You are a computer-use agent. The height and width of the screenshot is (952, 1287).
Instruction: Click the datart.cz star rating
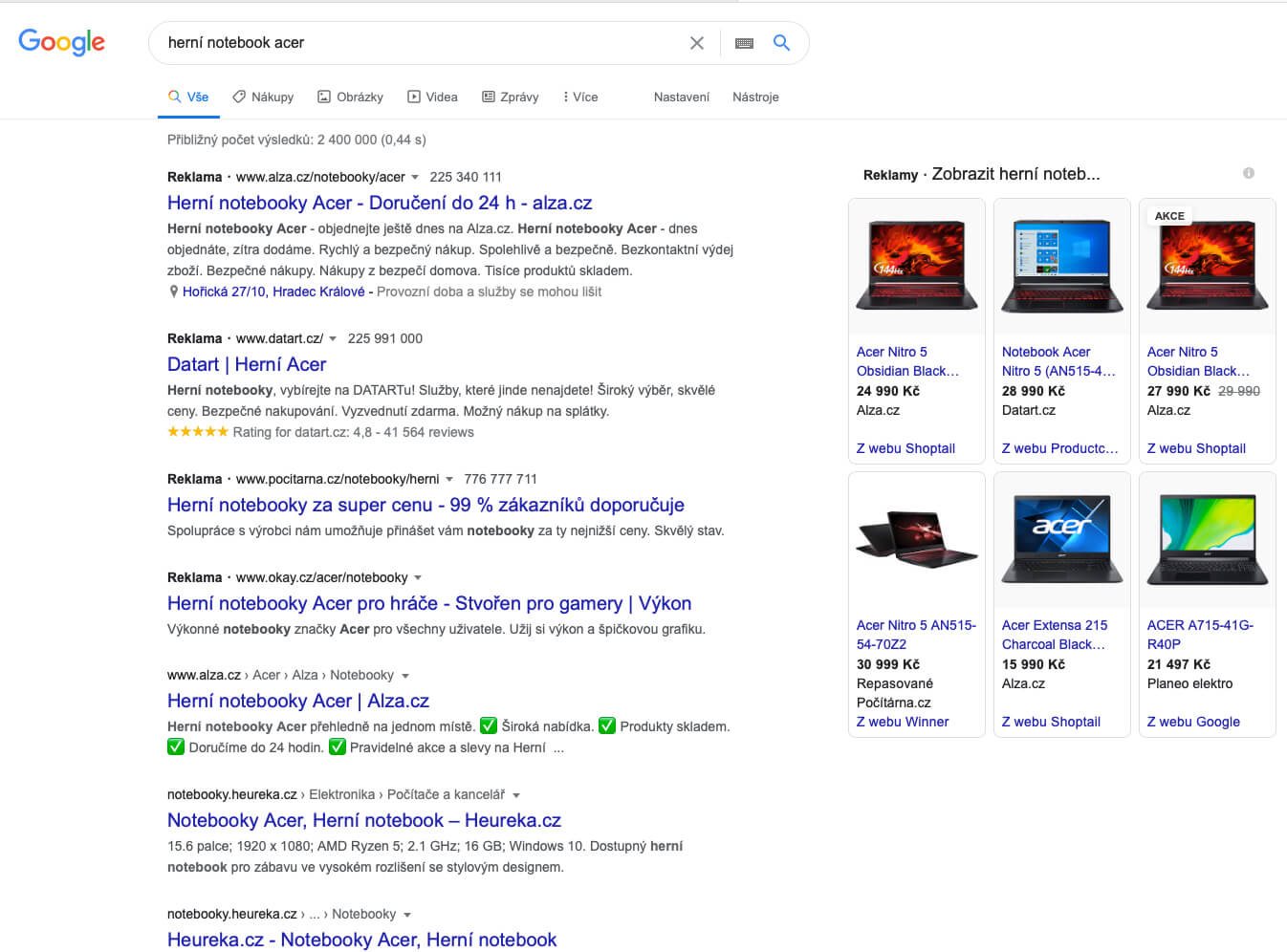198,432
